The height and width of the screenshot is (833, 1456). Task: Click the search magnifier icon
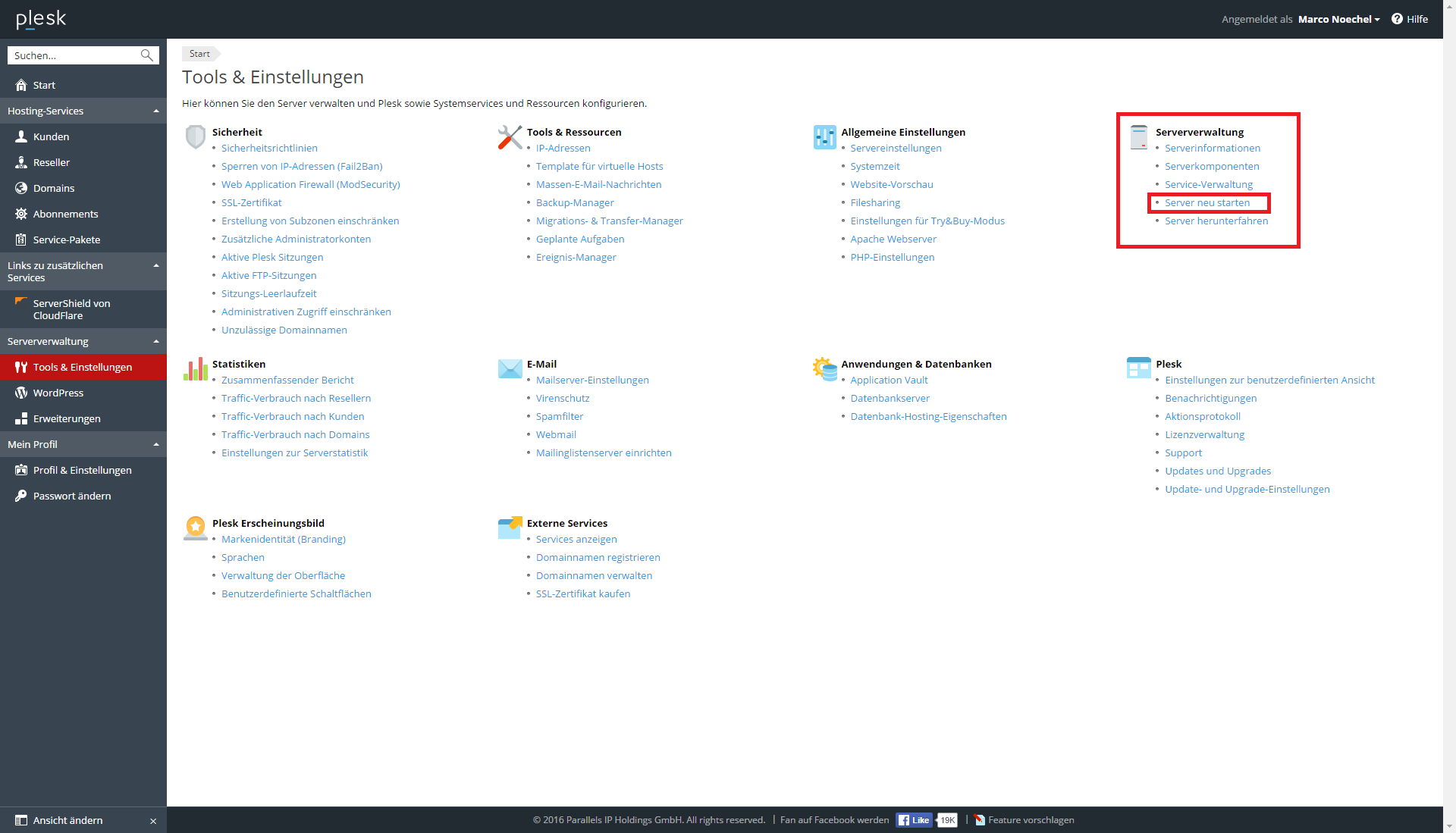pyautogui.click(x=146, y=55)
